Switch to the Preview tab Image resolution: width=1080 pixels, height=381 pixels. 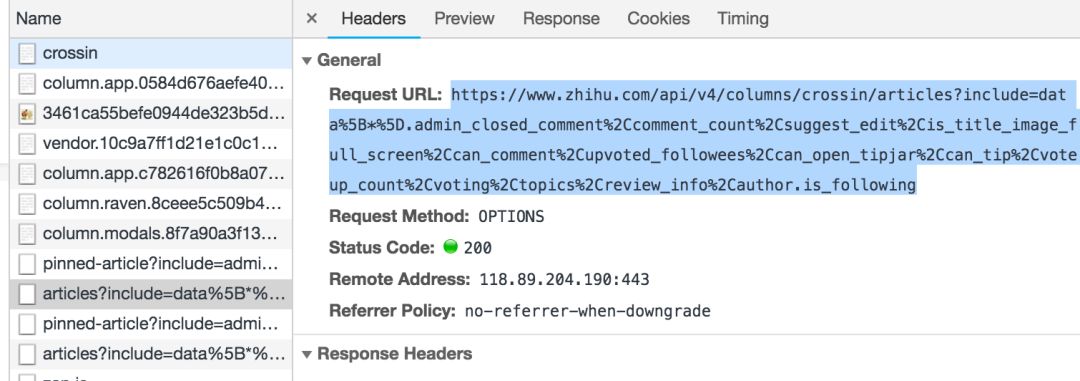pyautogui.click(x=464, y=19)
